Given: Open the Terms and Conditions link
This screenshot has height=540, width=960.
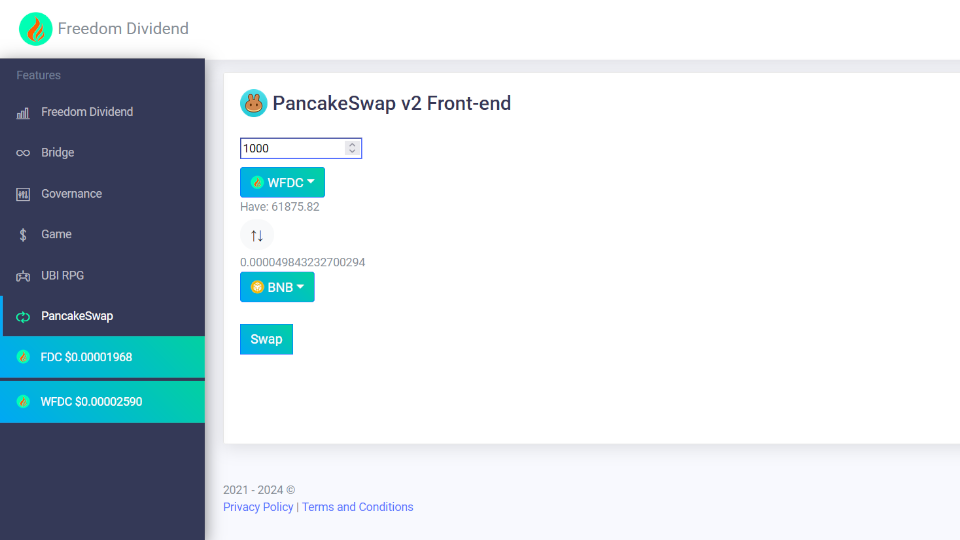Looking at the screenshot, I should point(358,507).
